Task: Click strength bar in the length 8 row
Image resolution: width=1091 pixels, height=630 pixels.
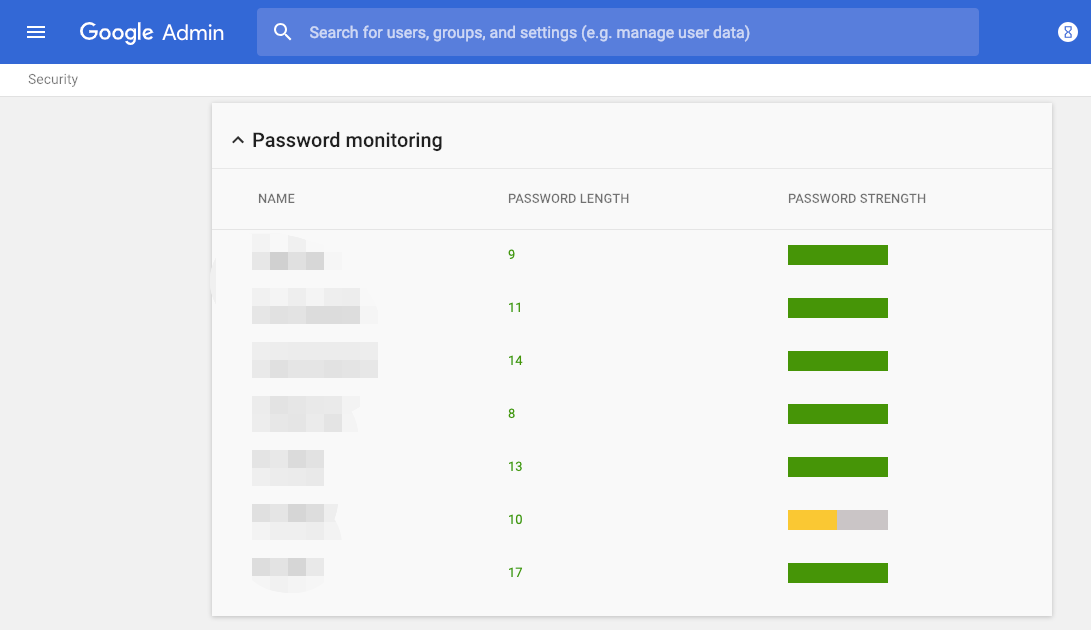Action: (x=838, y=414)
